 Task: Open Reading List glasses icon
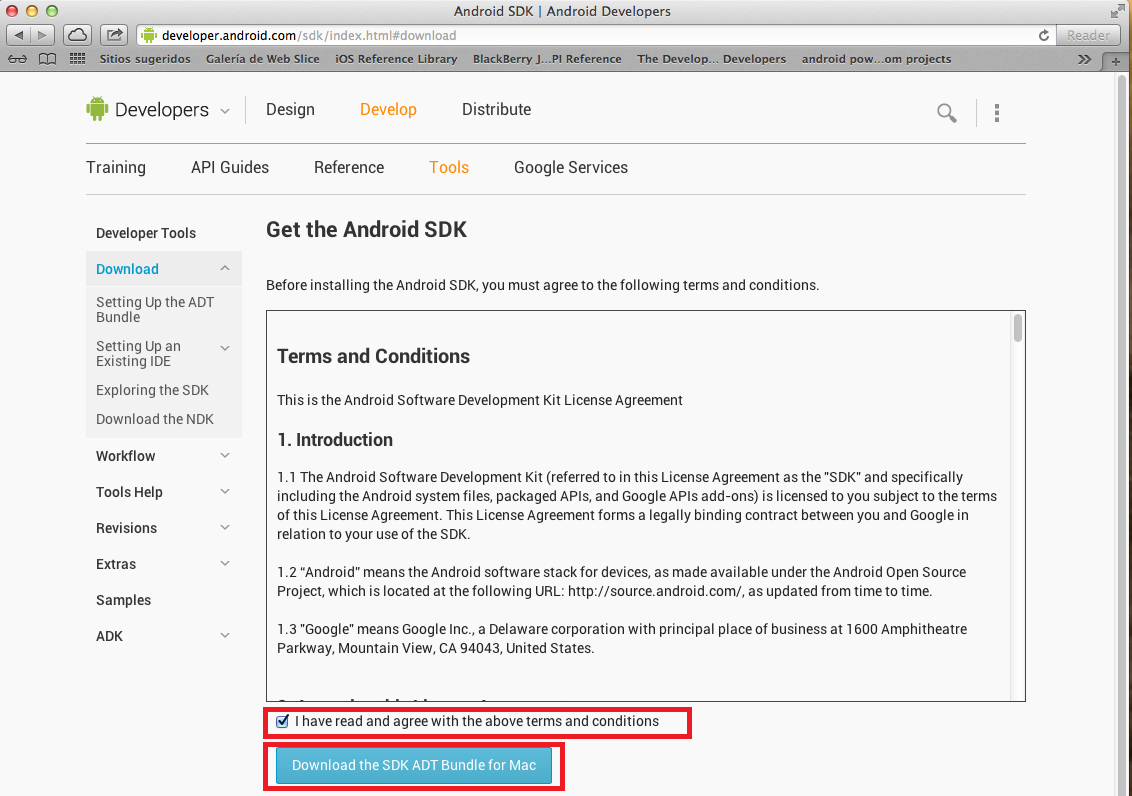(x=18, y=59)
